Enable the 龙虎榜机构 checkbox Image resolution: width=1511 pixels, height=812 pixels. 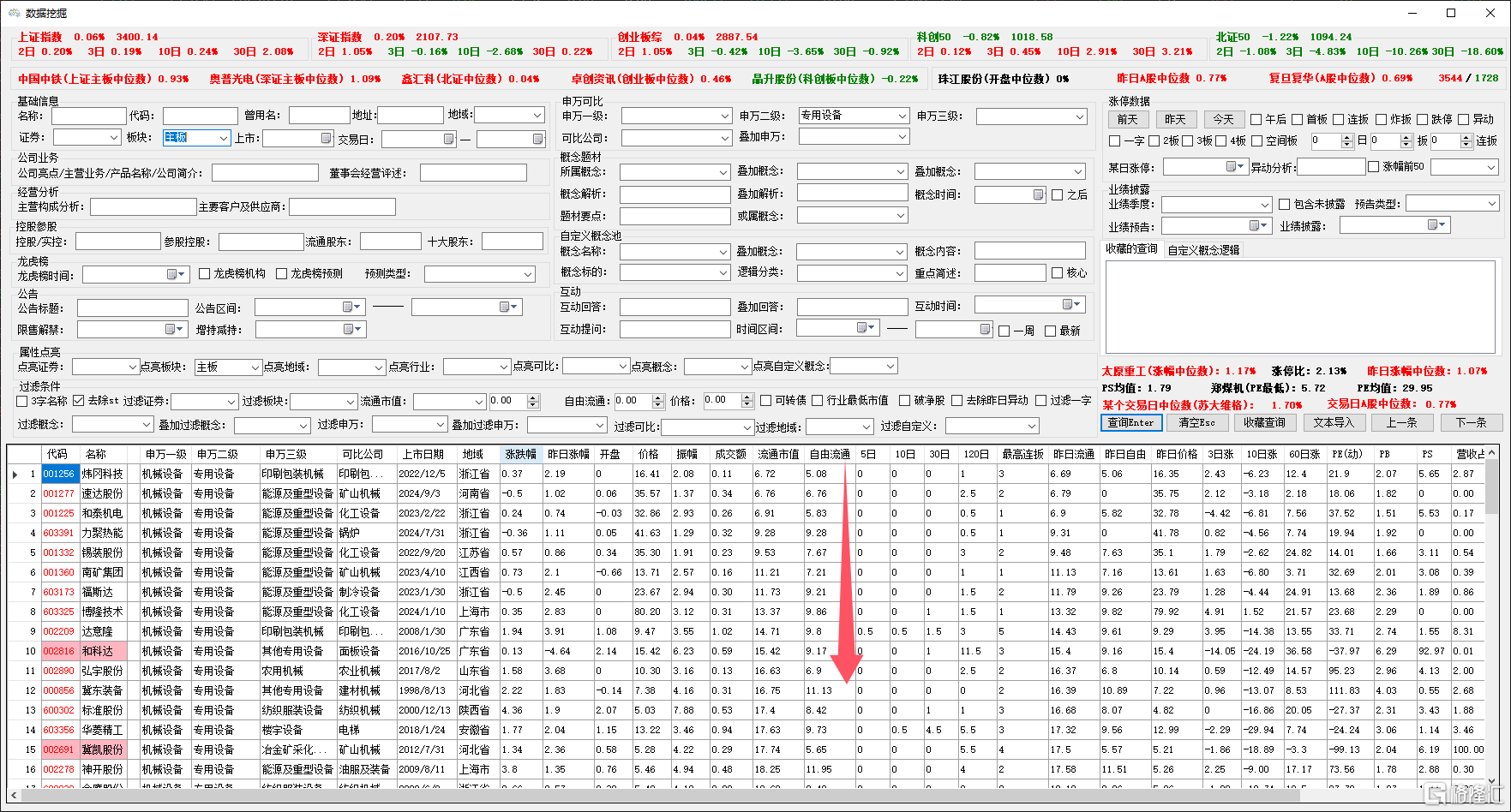tap(204, 273)
